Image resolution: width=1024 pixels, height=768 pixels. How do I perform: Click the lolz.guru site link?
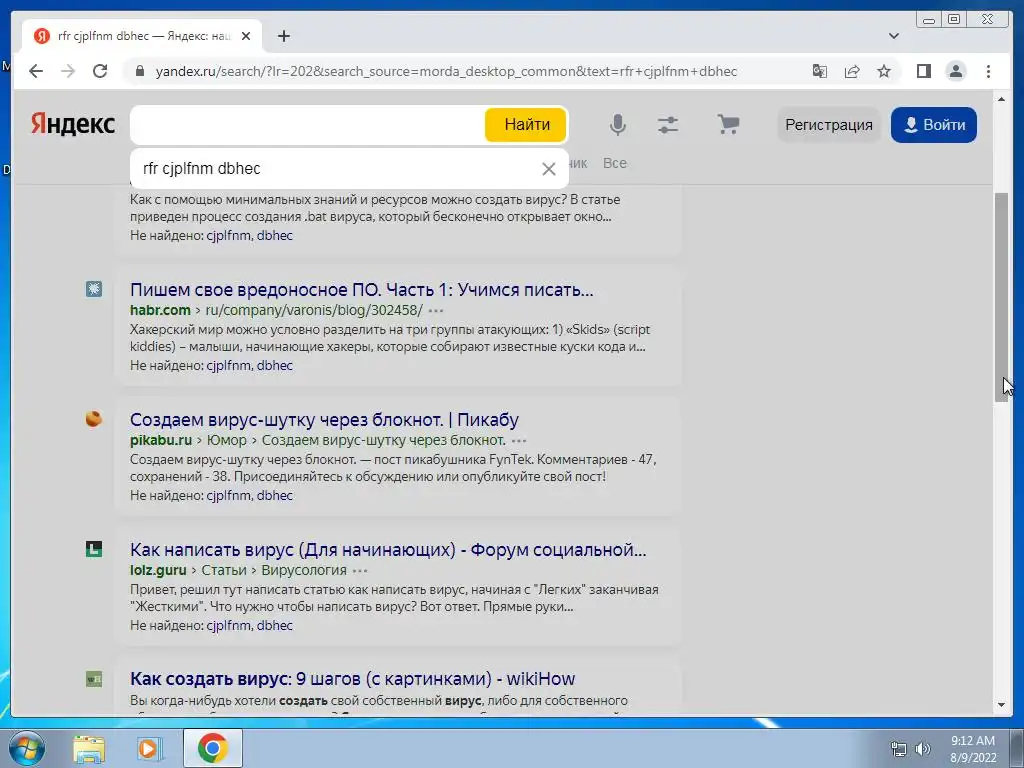point(158,570)
